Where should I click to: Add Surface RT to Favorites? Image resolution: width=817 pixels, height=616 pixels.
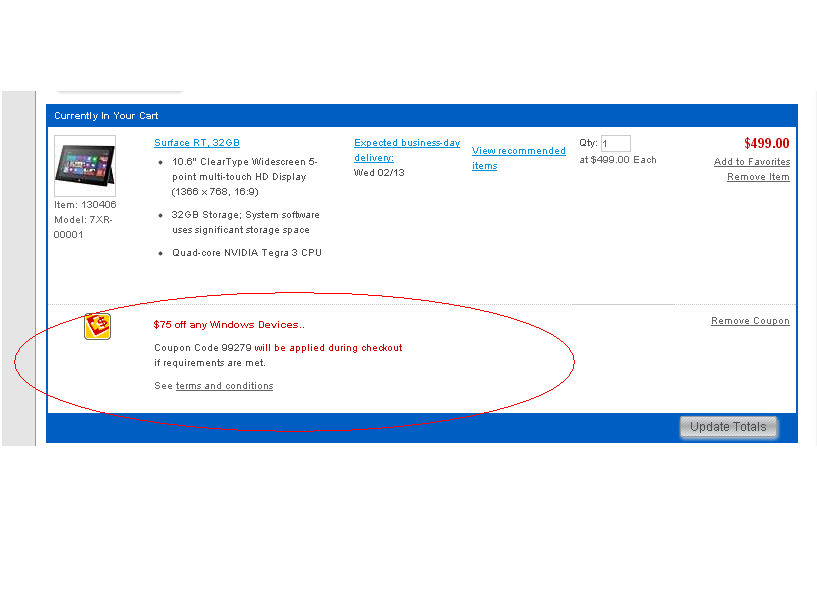tap(751, 162)
